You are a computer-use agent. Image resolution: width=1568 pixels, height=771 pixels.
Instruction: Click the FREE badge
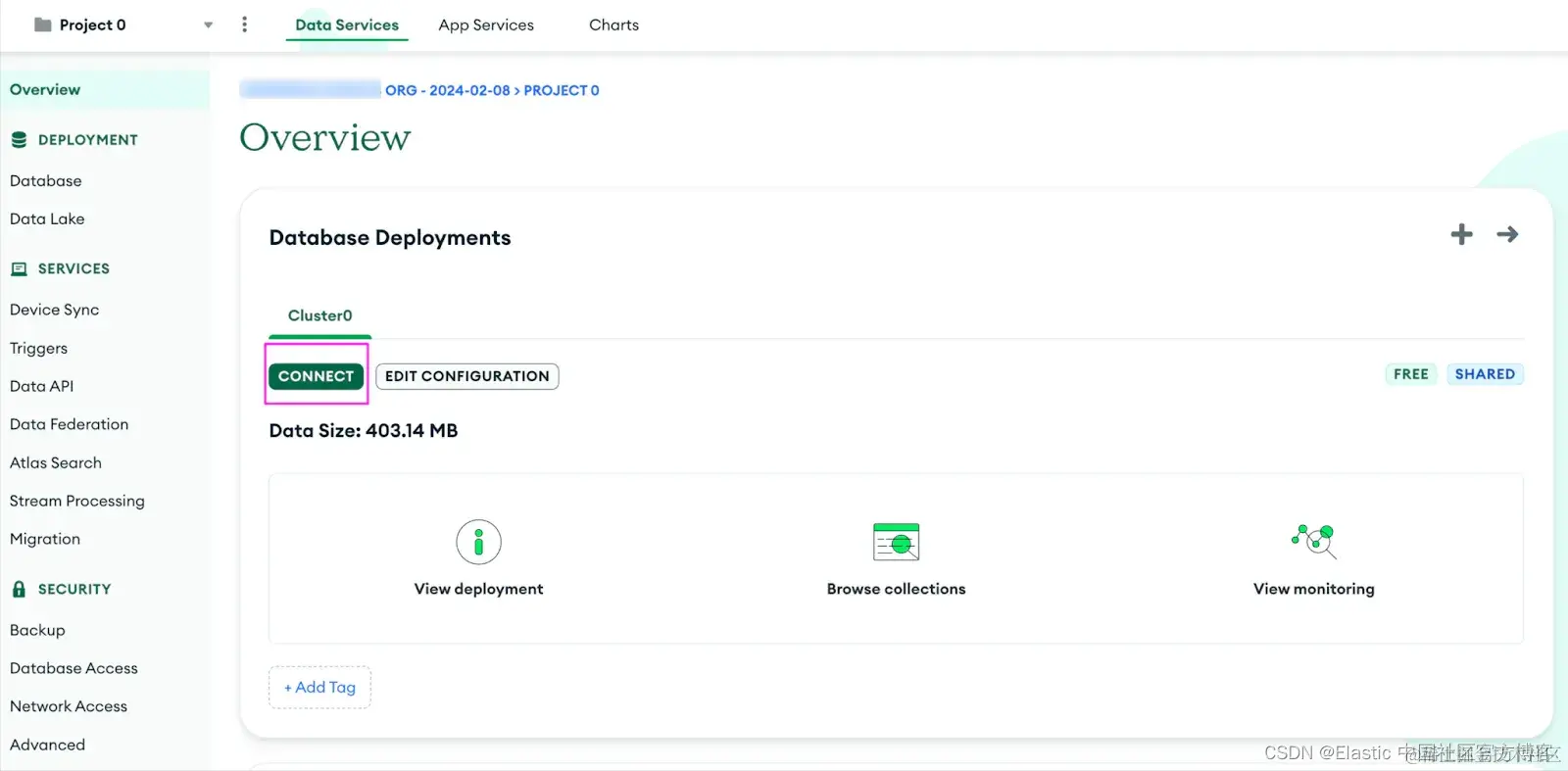1411,374
